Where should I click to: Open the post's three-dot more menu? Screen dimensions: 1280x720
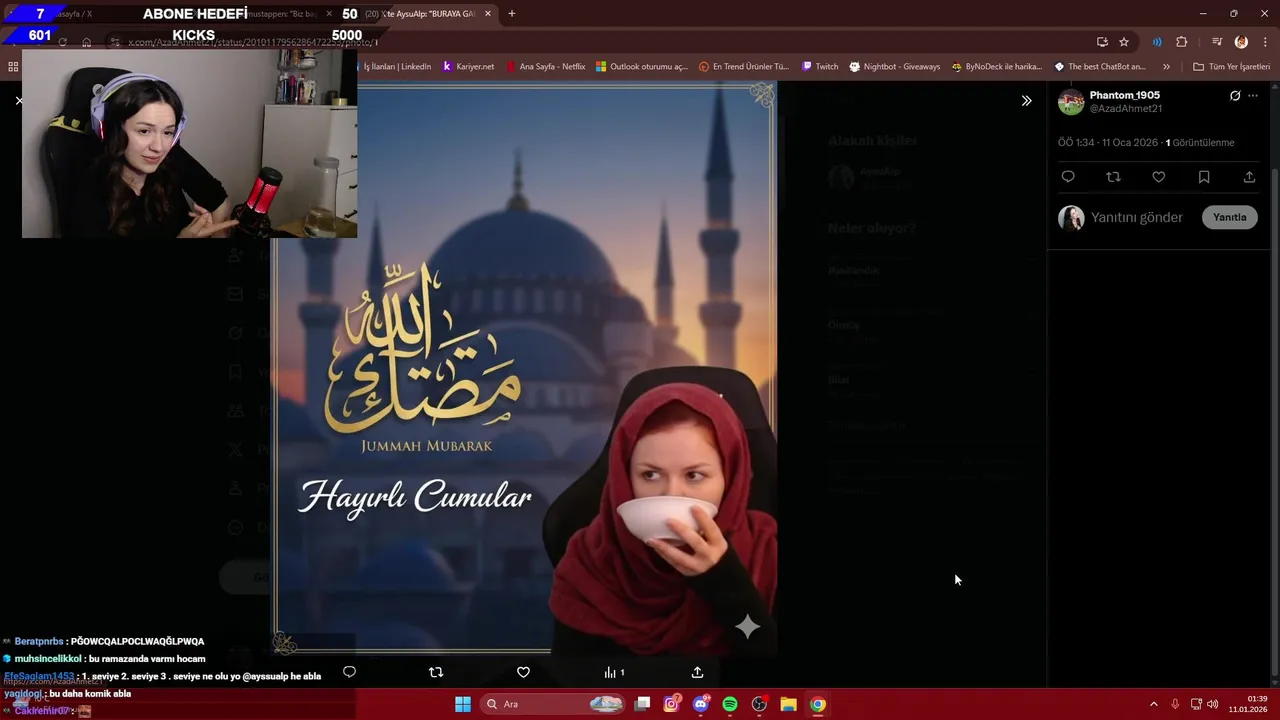click(1253, 96)
